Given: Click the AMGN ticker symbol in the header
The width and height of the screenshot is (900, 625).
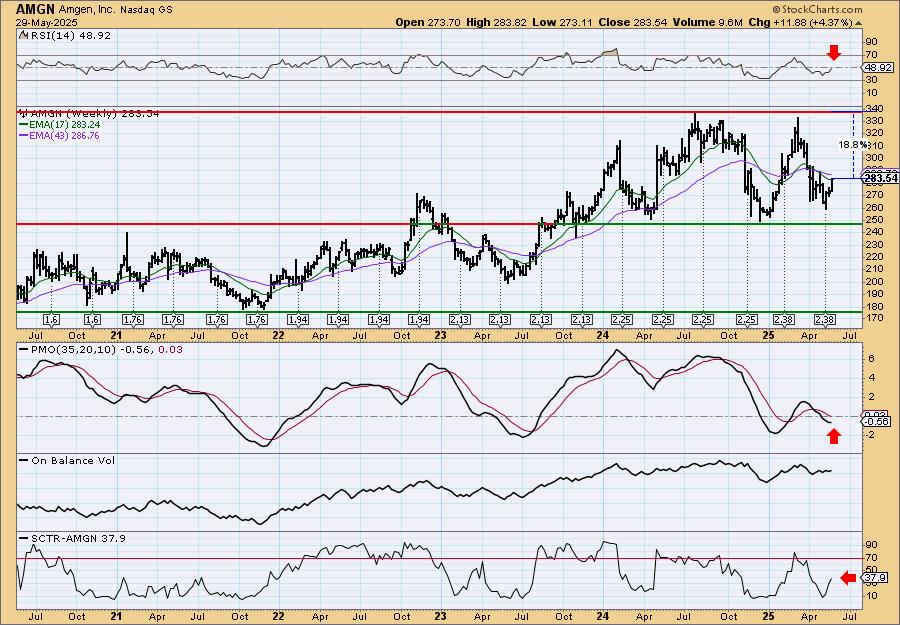Looking at the screenshot, I should coord(35,9).
